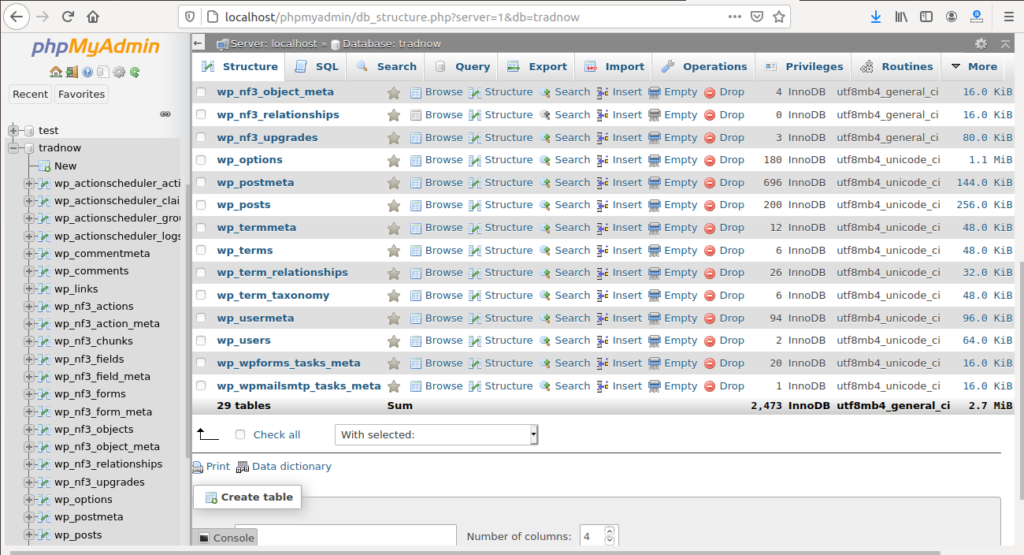Check the wp_wpforms_tasks_meta row checkbox
This screenshot has height=555, width=1024.
pos(201,364)
